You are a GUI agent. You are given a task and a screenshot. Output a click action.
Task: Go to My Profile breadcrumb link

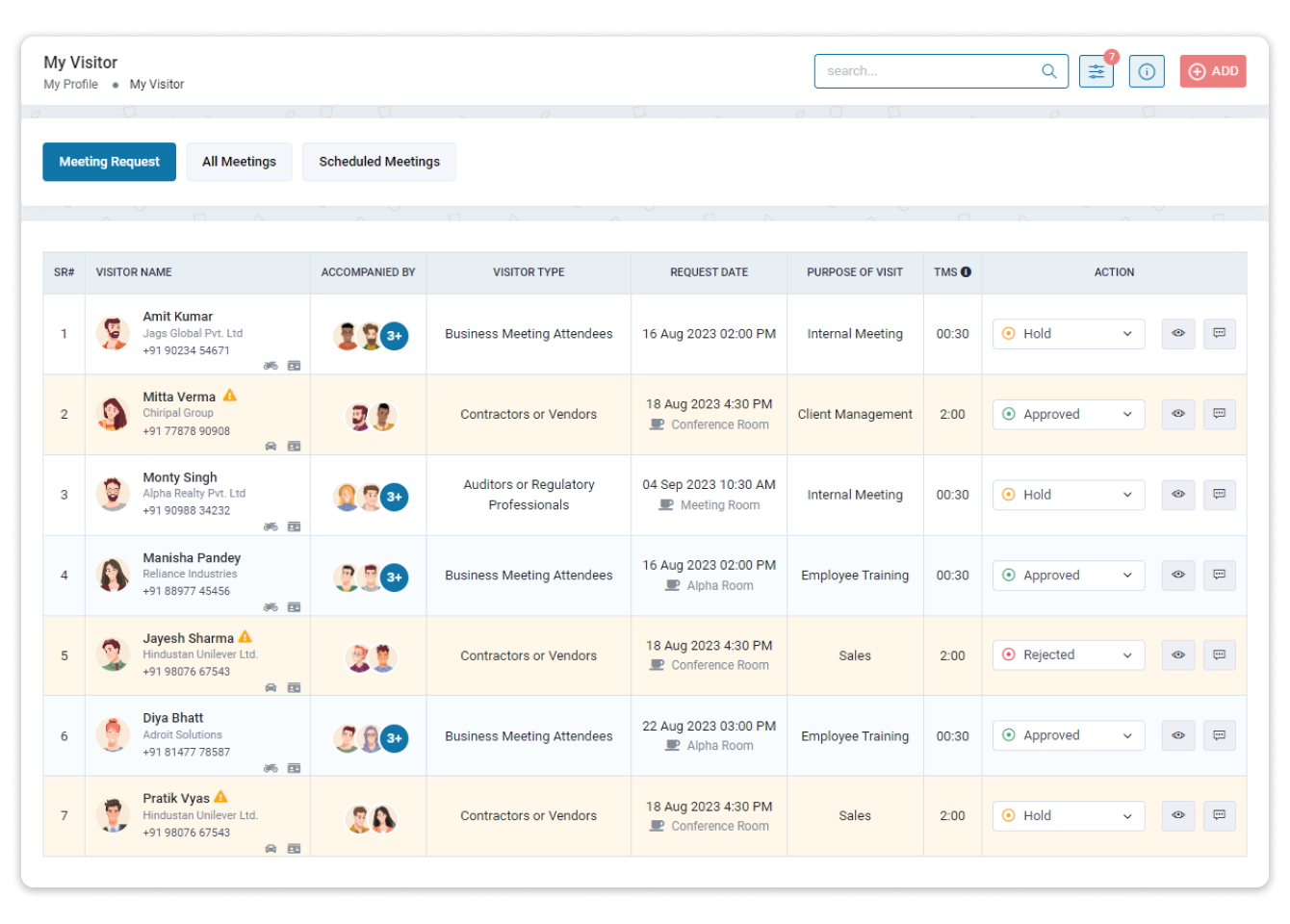click(70, 85)
